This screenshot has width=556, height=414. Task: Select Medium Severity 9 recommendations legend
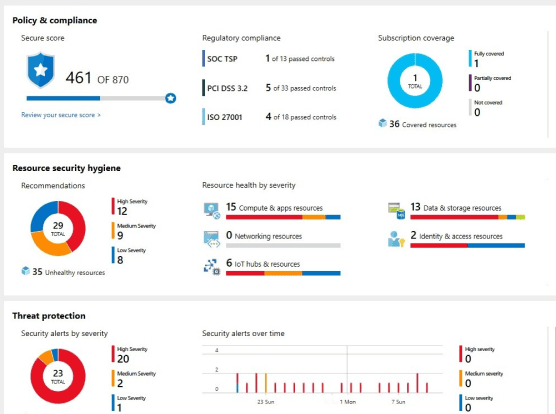[134, 231]
